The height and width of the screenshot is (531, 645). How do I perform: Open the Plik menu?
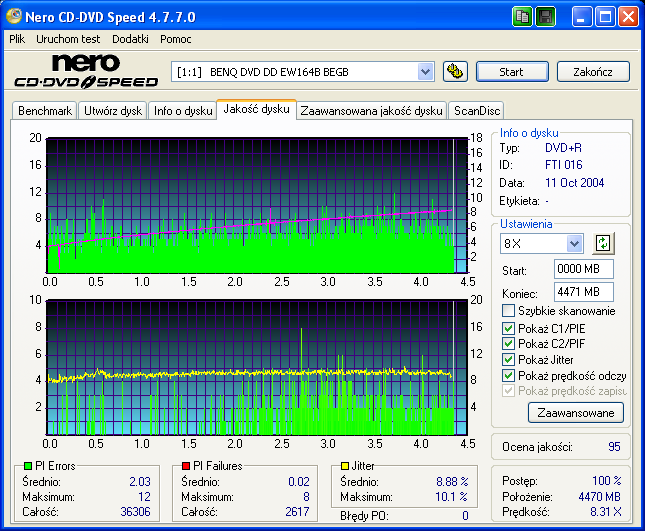point(17,39)
